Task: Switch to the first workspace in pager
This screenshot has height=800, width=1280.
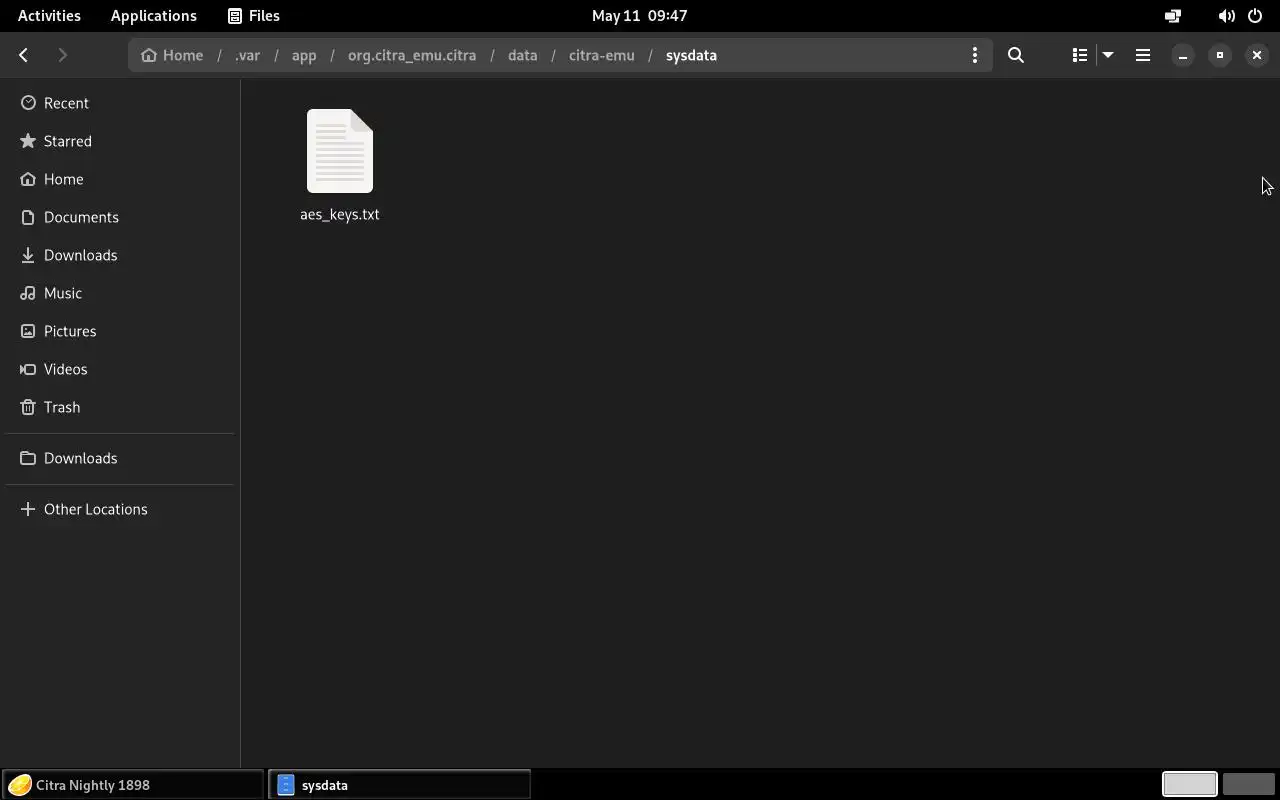Action: point(1189,785)
